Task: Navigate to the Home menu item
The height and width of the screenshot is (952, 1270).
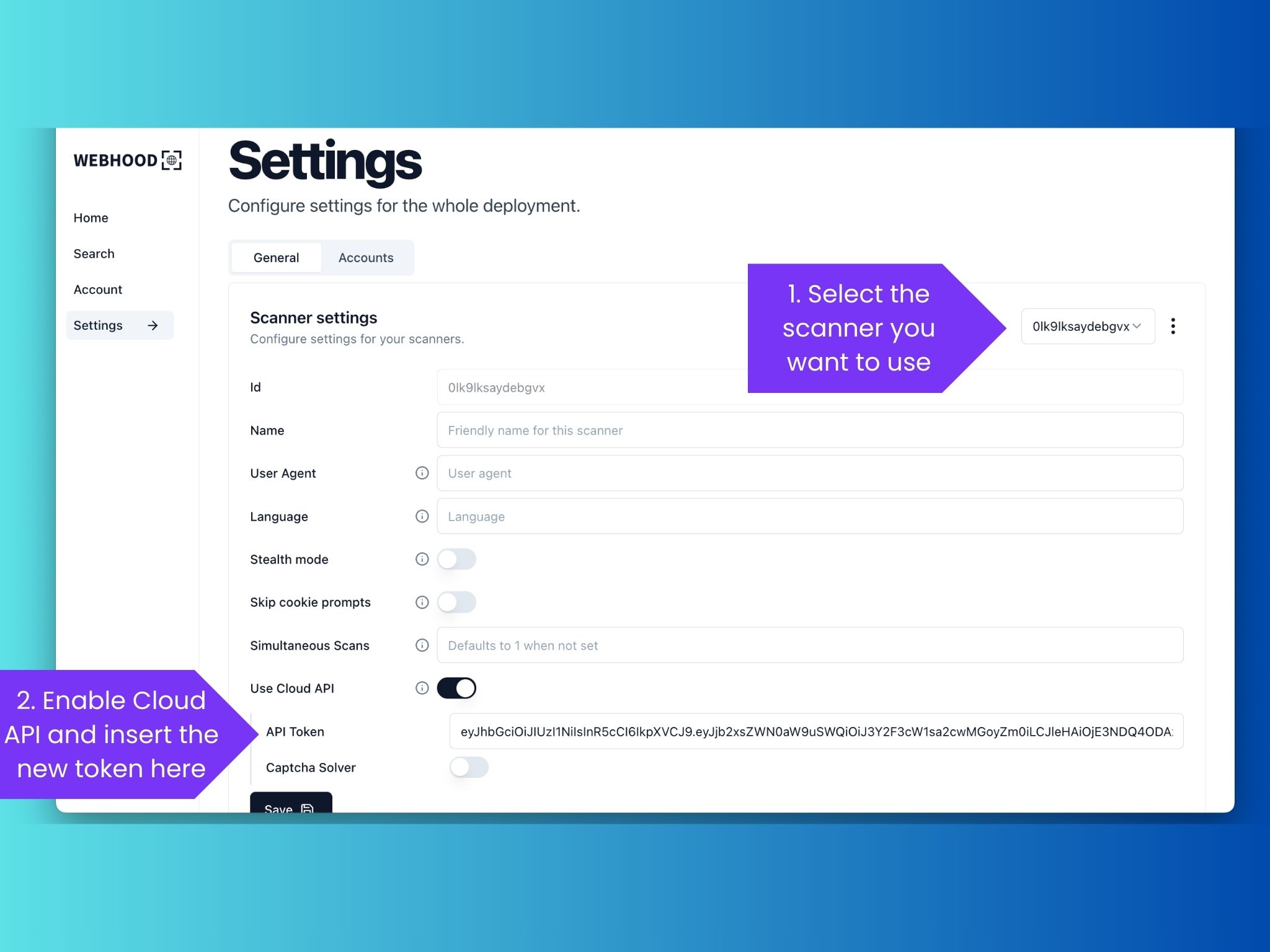Action: (91, 217)
